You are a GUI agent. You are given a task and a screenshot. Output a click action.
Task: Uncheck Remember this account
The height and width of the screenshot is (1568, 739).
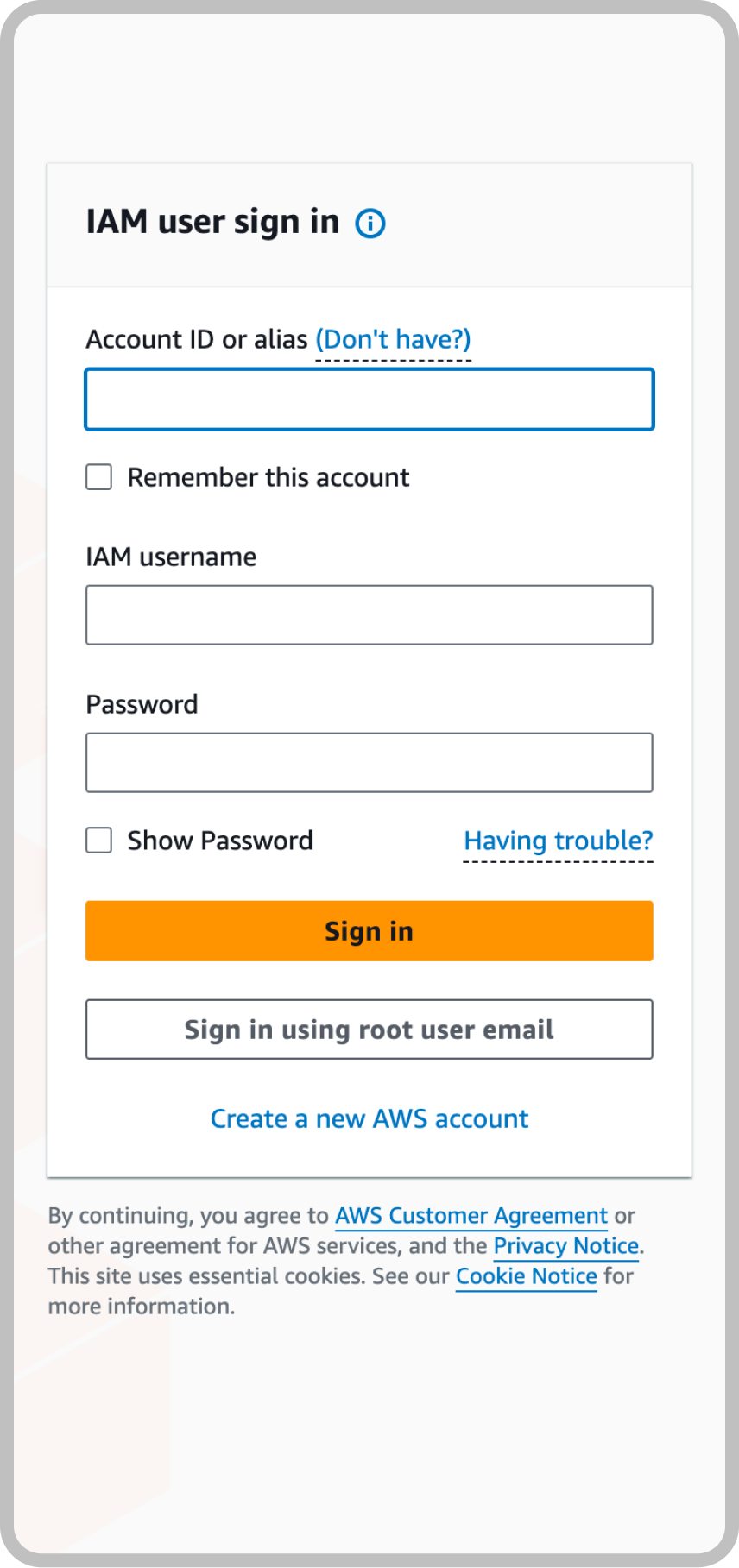[98, 476]
